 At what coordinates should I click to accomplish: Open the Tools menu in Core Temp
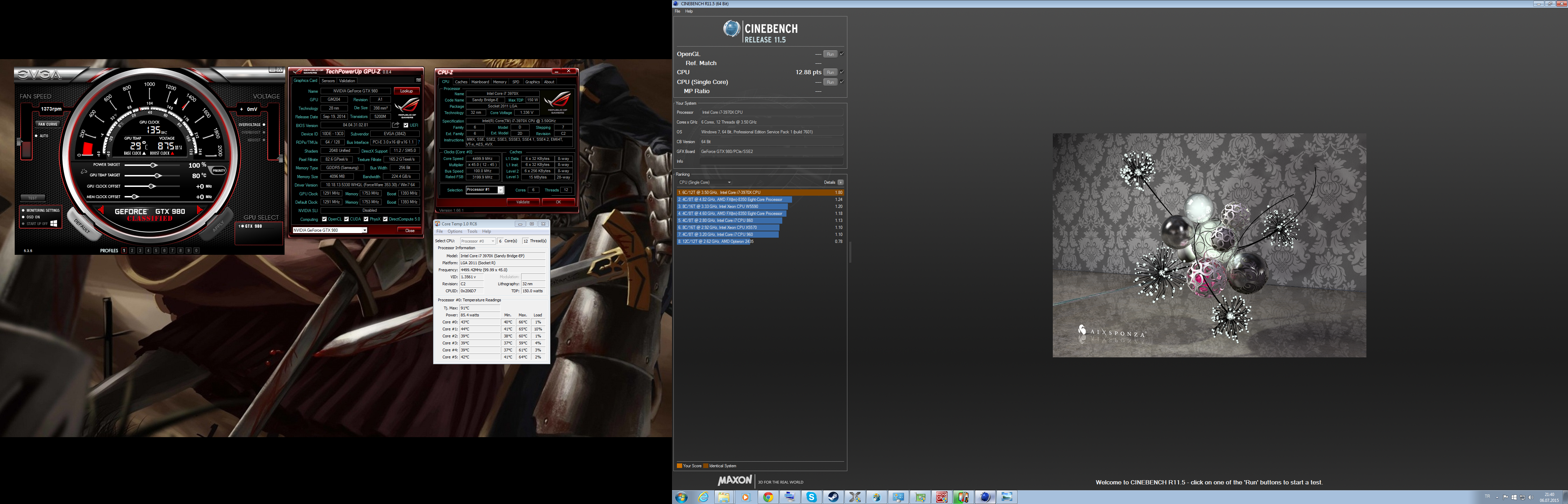coord(472,231)
